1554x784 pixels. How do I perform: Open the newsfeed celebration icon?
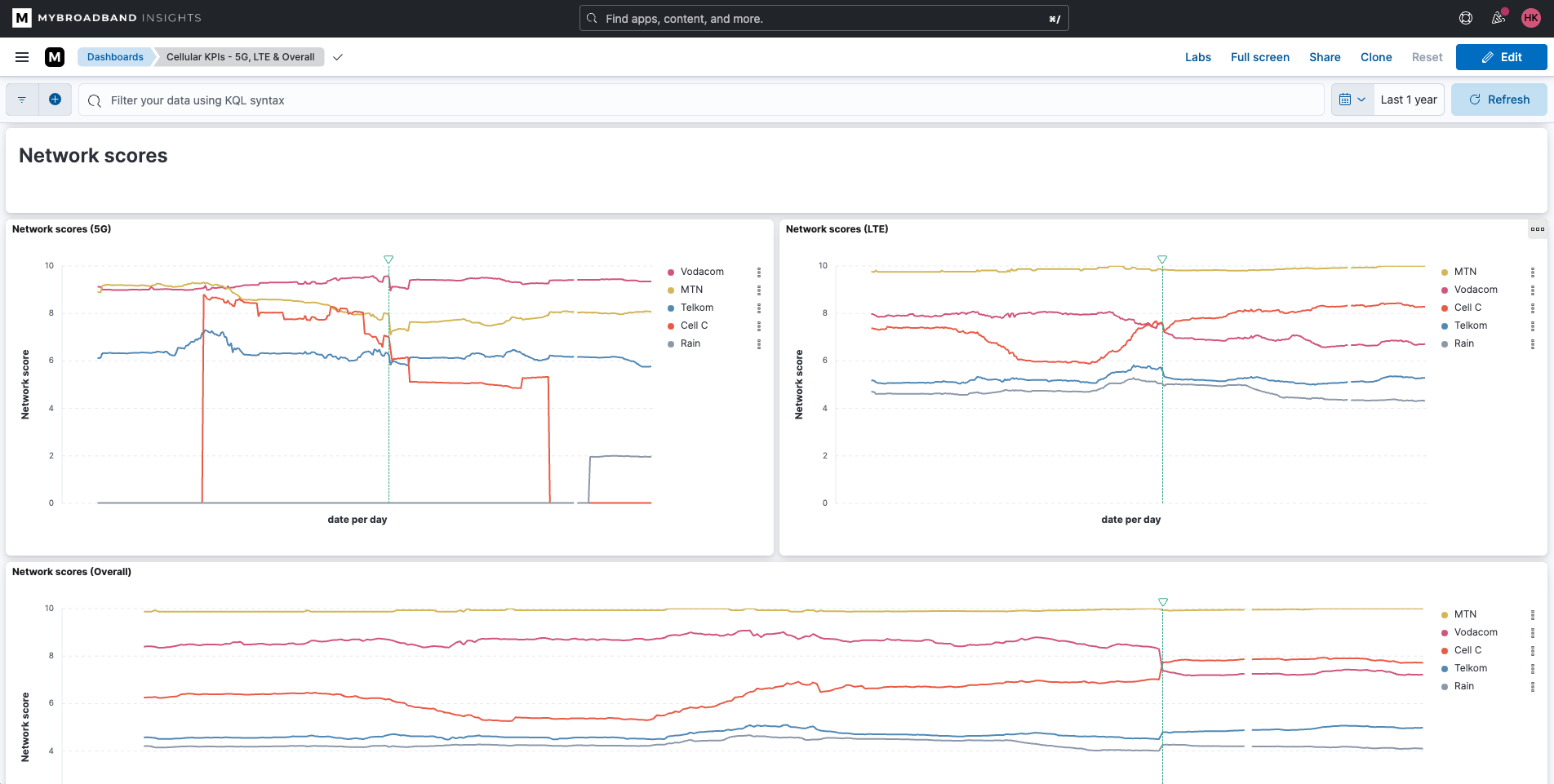tap(1498, 18)
